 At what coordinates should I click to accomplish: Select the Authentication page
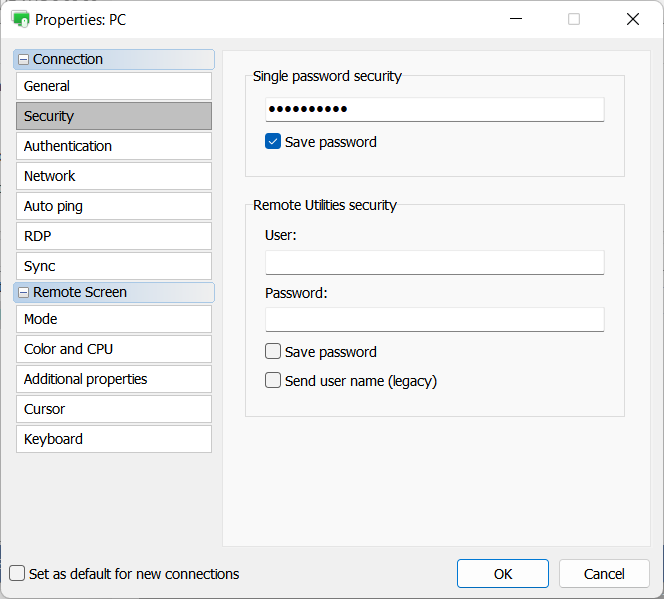113,146
